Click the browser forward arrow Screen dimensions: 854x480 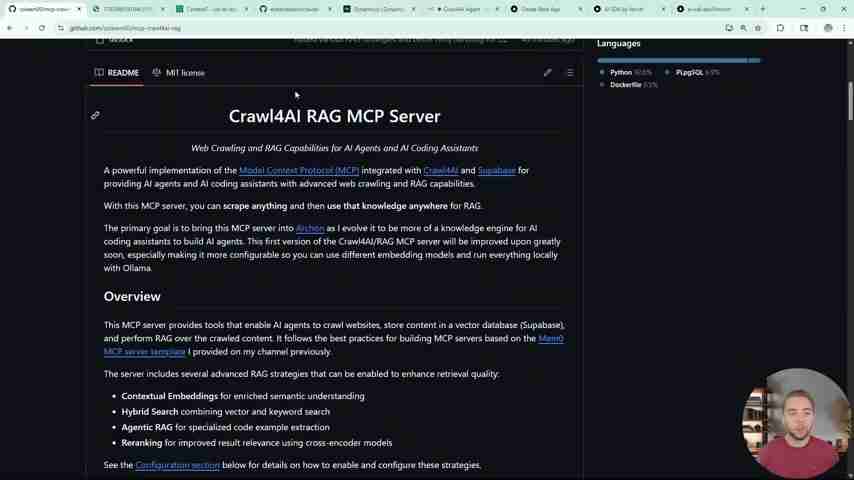coord(26,28)
